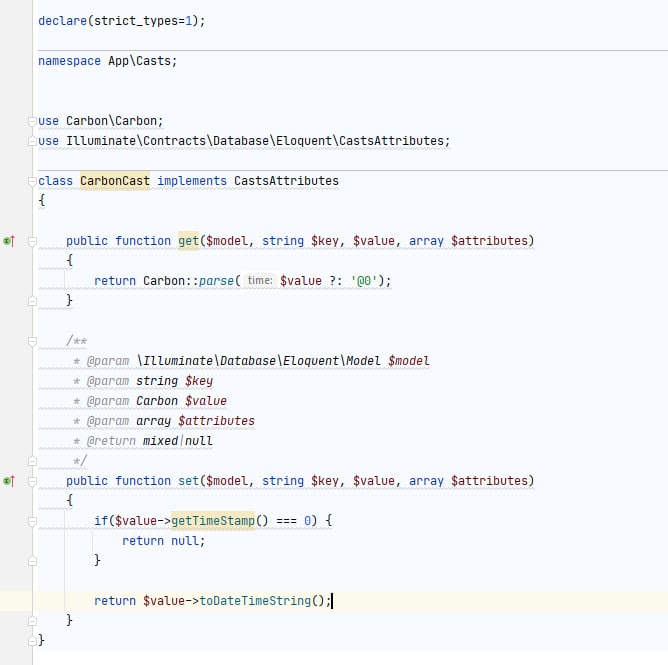This screenshot has width=668, height=665.
Task: Click the highlighted CarbonCast class name
Action: 115,181
